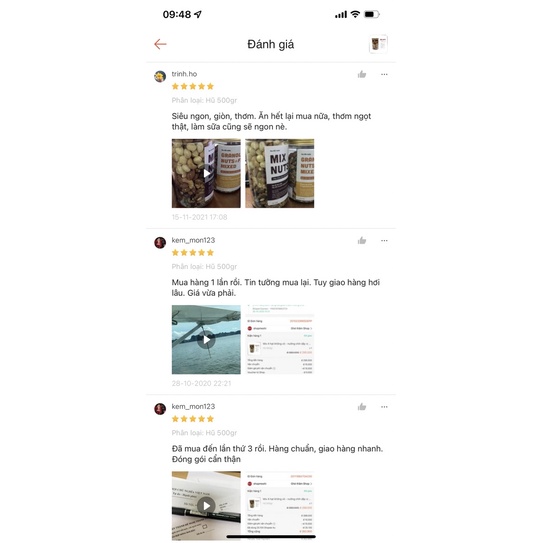This screenshot has height=543, width=543.
Task: Open order screenshot in third review
Action: tap(279, 506)
